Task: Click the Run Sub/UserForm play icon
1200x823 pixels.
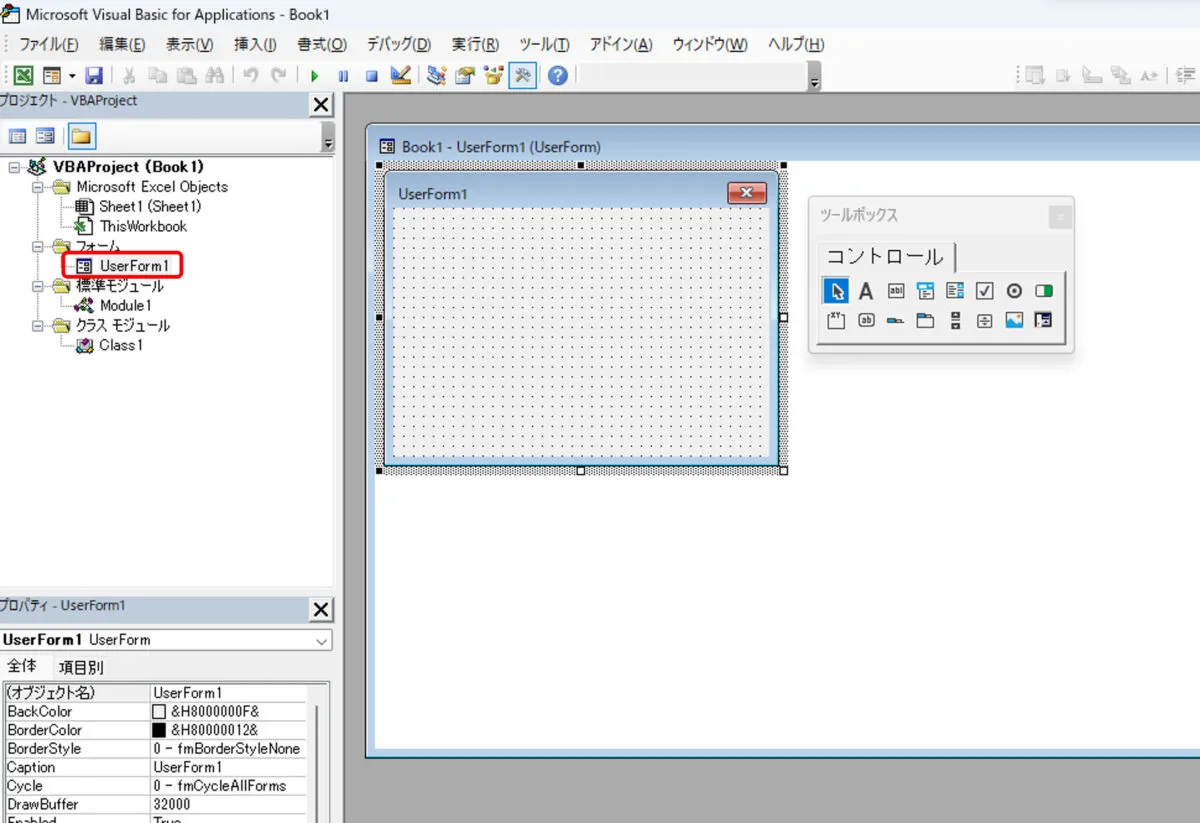Action: click(x=314, y=76)
